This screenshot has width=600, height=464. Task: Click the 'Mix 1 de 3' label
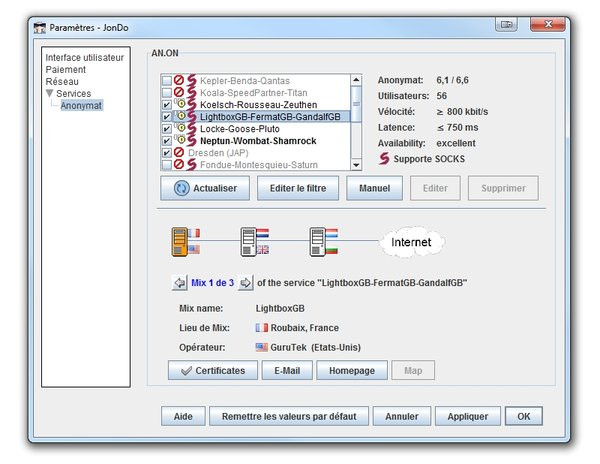212,283
